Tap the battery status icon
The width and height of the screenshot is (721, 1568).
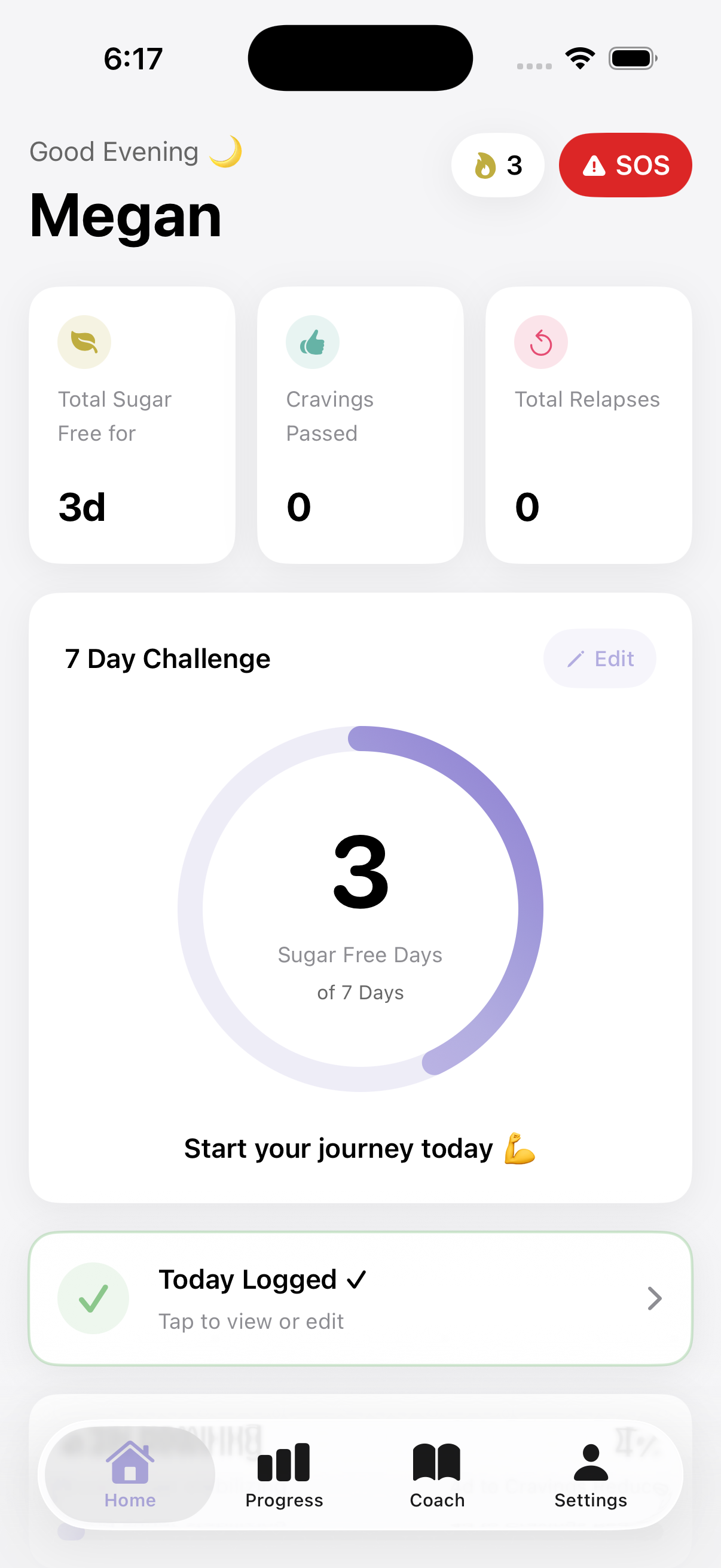pos(632,59)
